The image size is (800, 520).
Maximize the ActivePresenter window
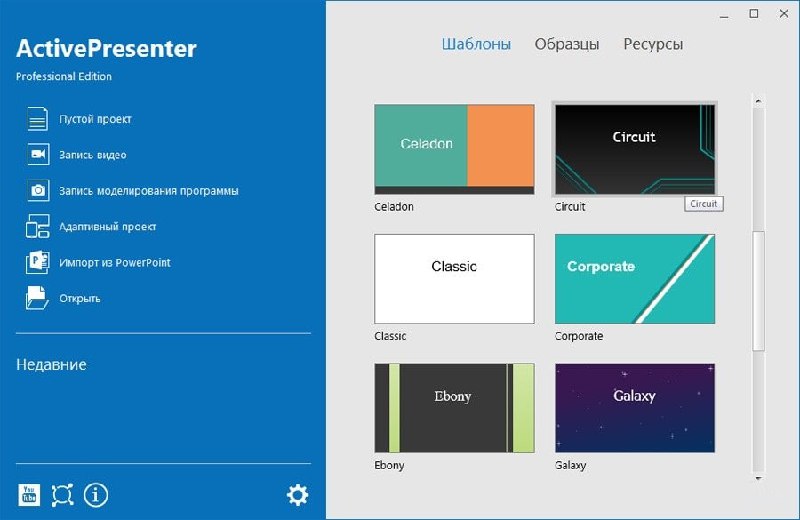[754, 14]
